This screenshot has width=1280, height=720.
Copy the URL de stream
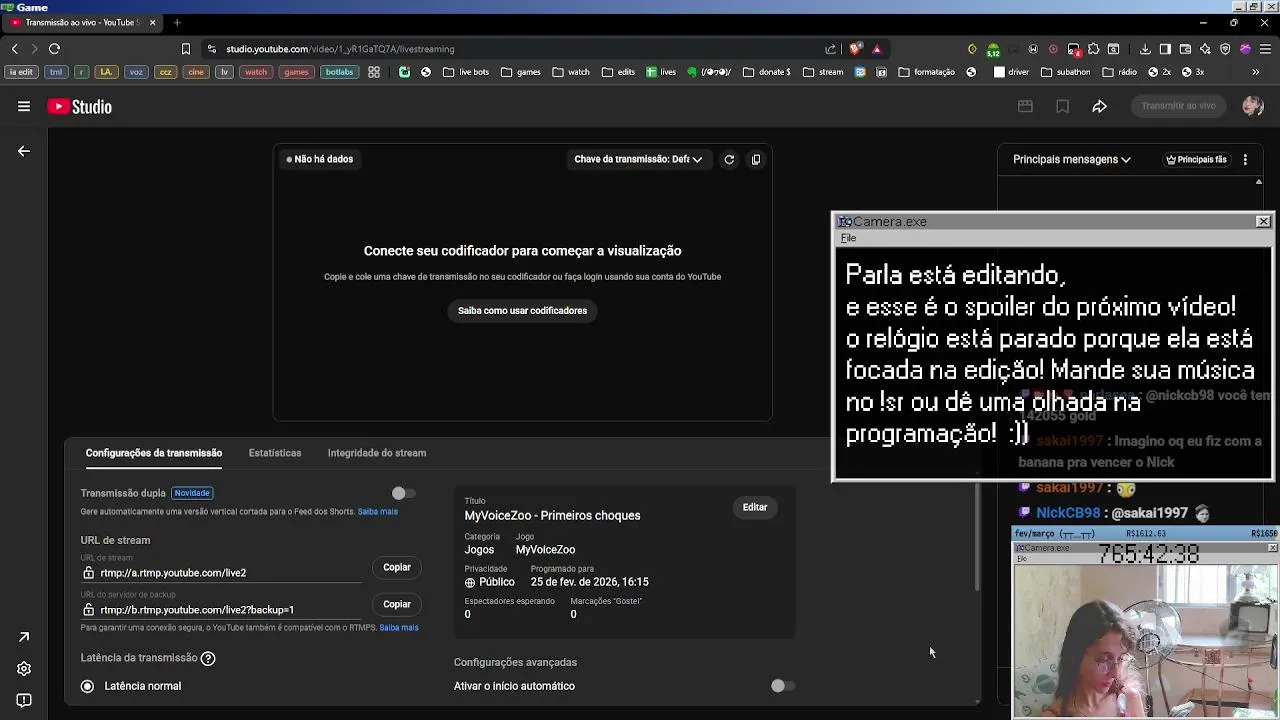tap(397, 567)
